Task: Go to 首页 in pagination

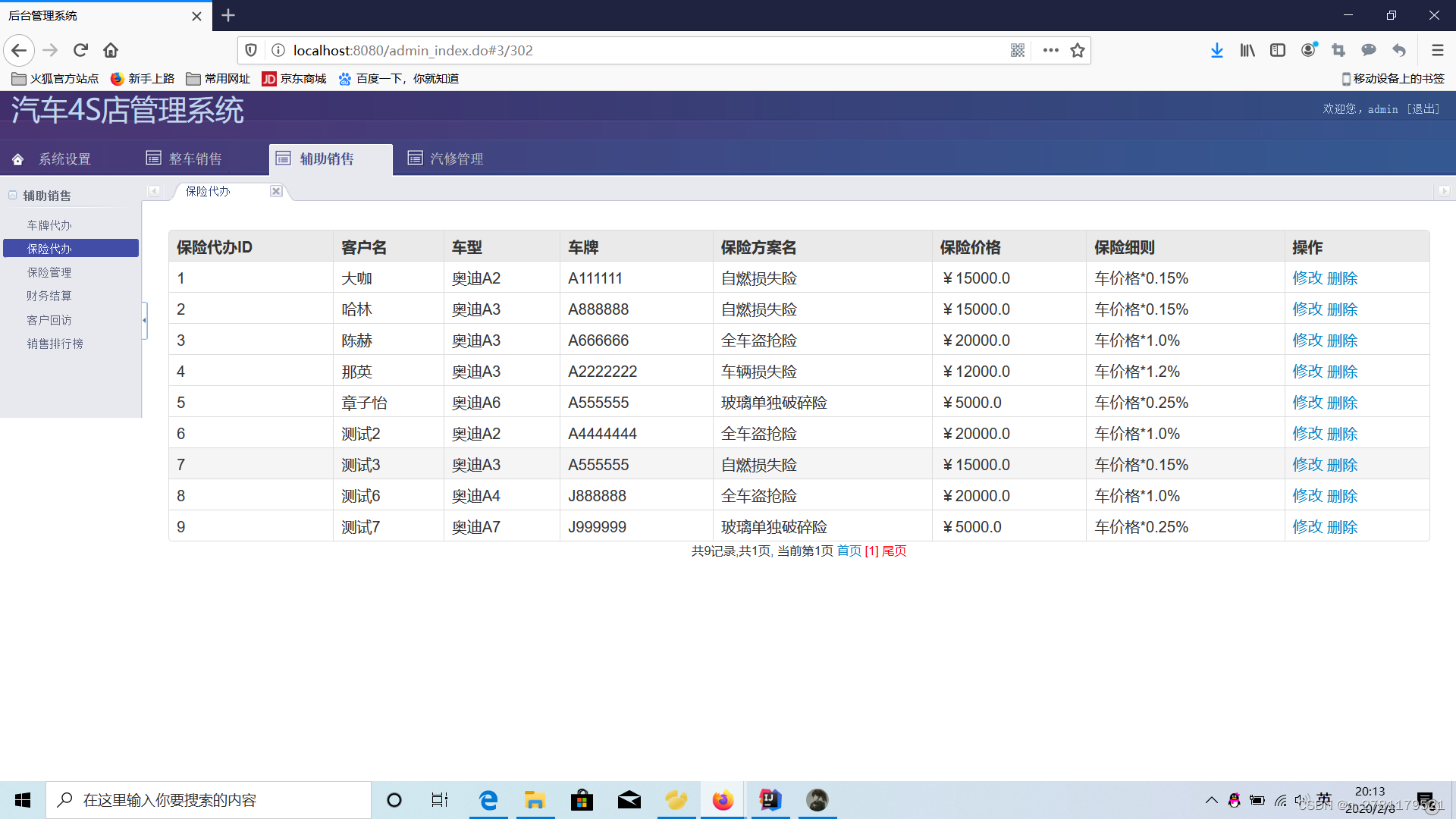Action: tap(849, 551)
